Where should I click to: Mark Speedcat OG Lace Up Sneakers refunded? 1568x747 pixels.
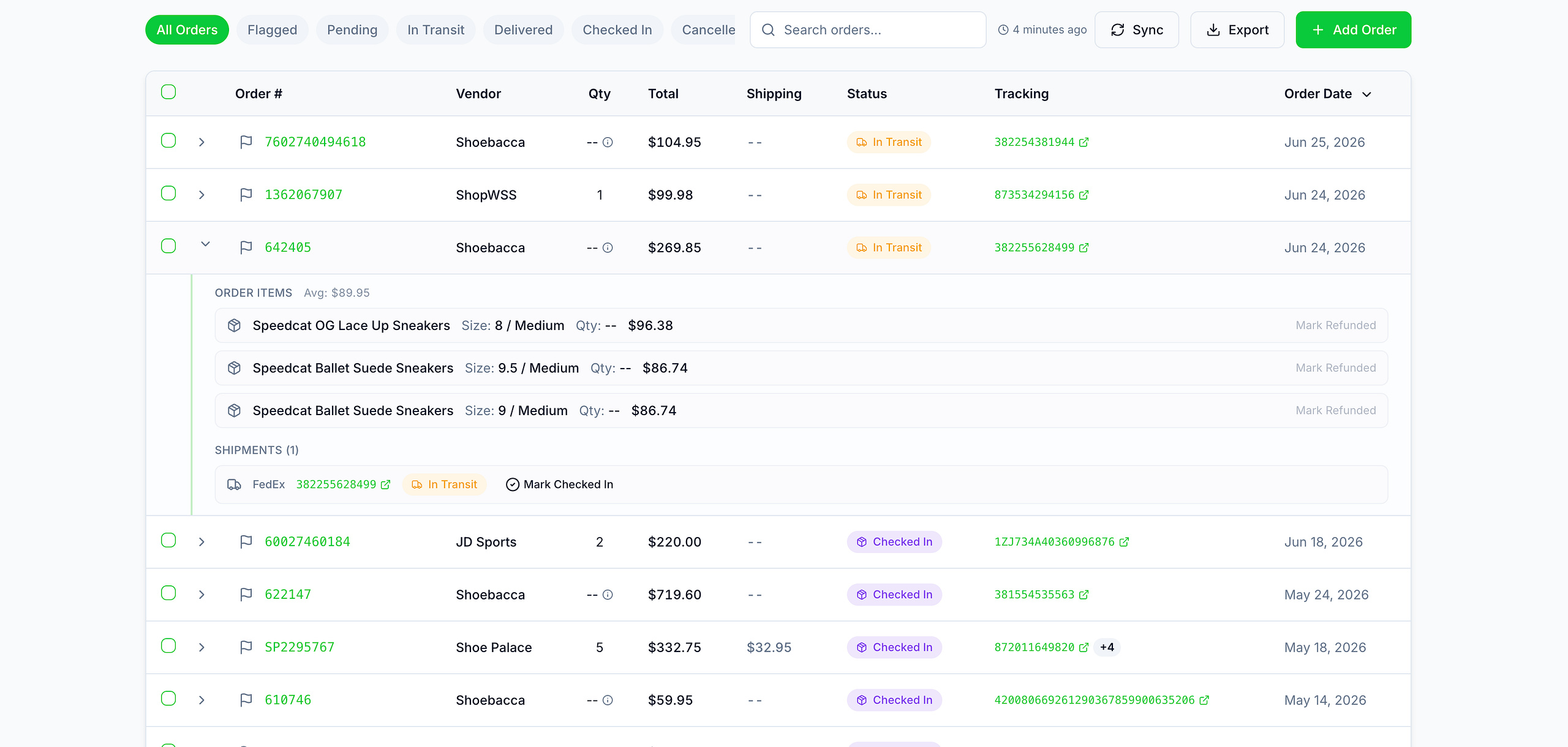tap(1335, 325)
